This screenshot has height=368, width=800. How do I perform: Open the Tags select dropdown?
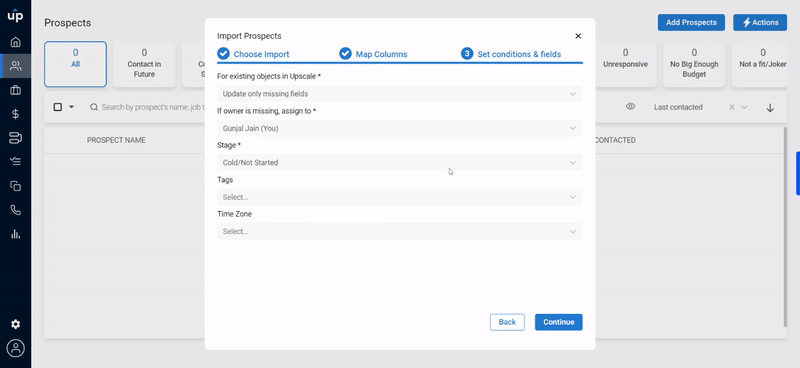(399, 197)
